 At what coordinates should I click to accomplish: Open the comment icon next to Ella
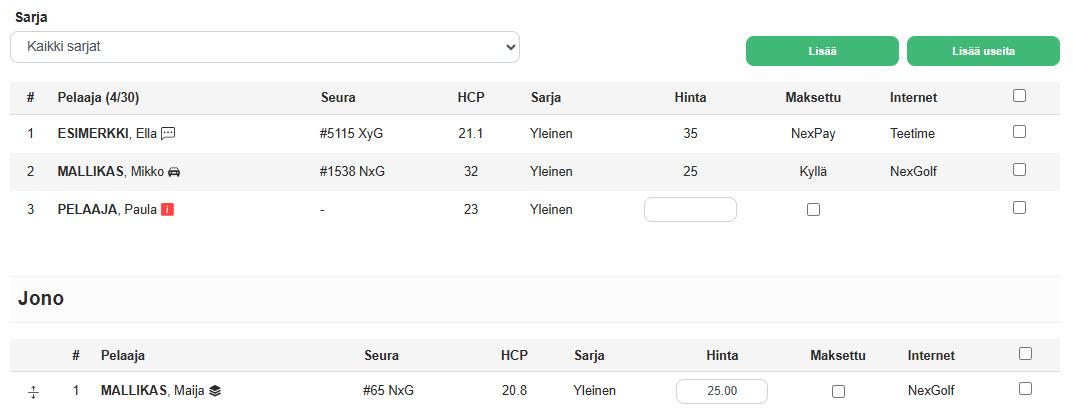click(168, 134)
